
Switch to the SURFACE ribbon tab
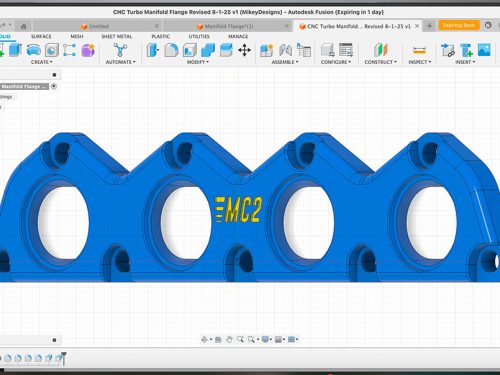pyautogui.click(x=41, y=36)
